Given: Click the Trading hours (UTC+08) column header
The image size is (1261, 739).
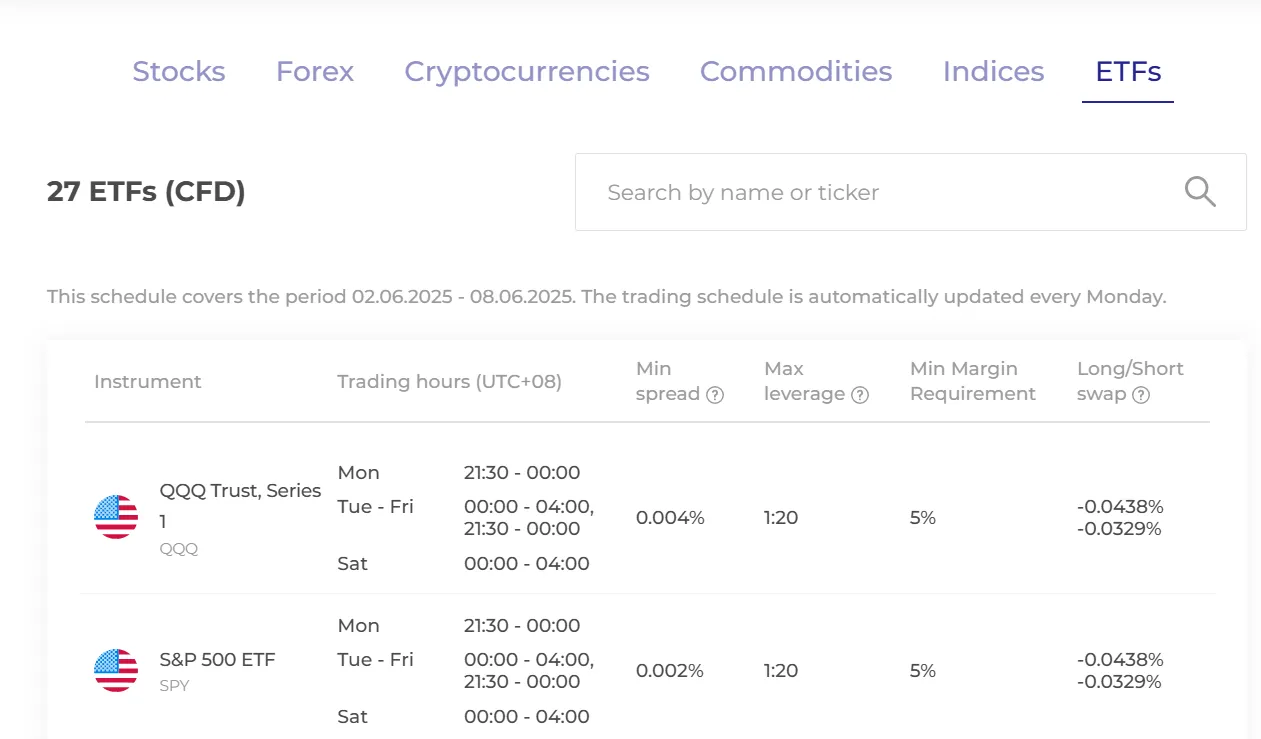Looking at the screenshot, I should 449,382.
